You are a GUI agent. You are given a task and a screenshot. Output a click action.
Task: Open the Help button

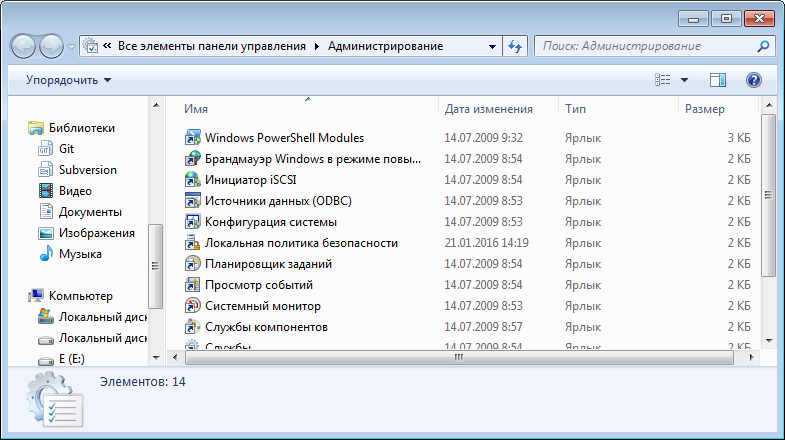coord(753,80)
